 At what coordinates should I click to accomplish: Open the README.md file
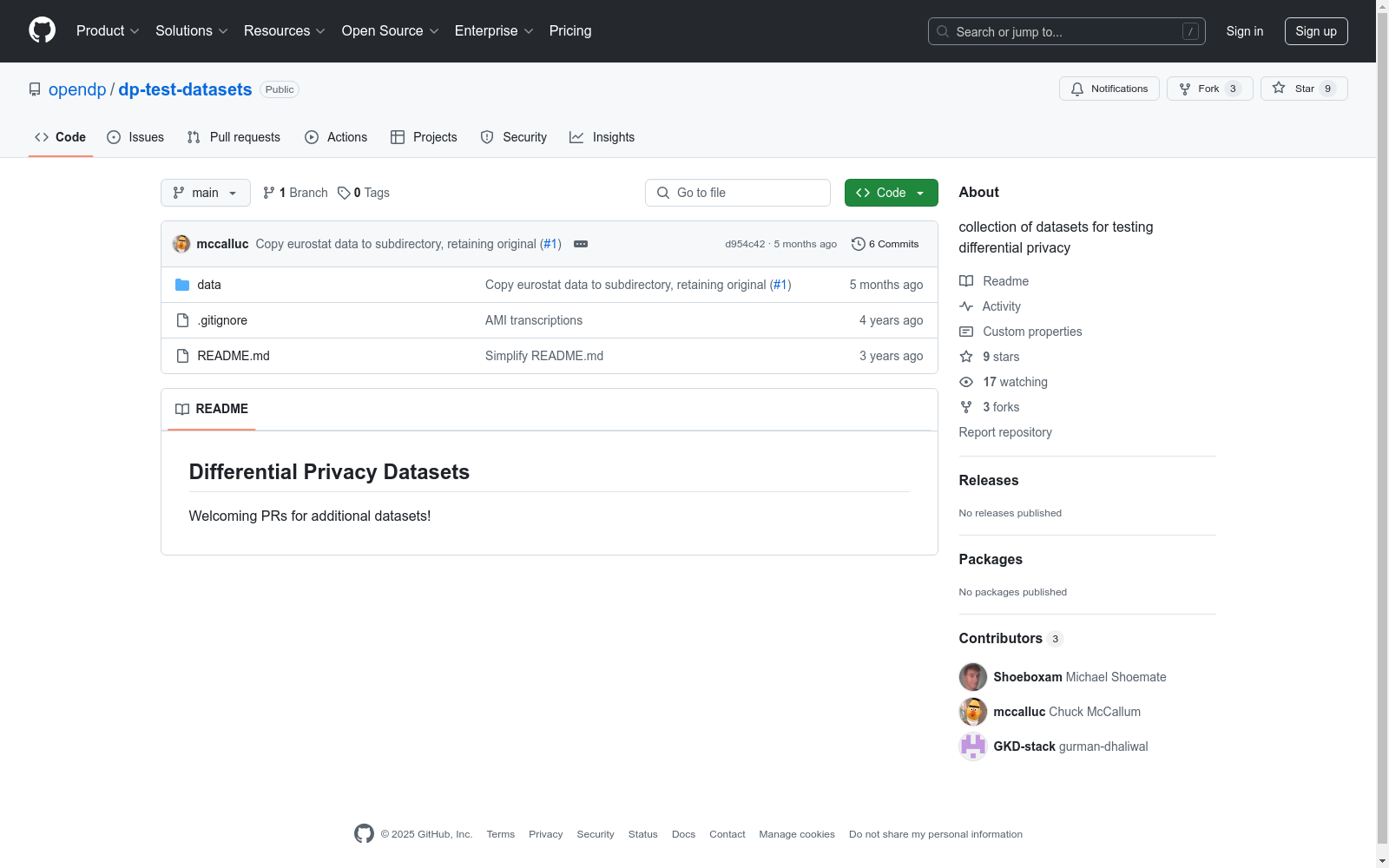(234, 356)
